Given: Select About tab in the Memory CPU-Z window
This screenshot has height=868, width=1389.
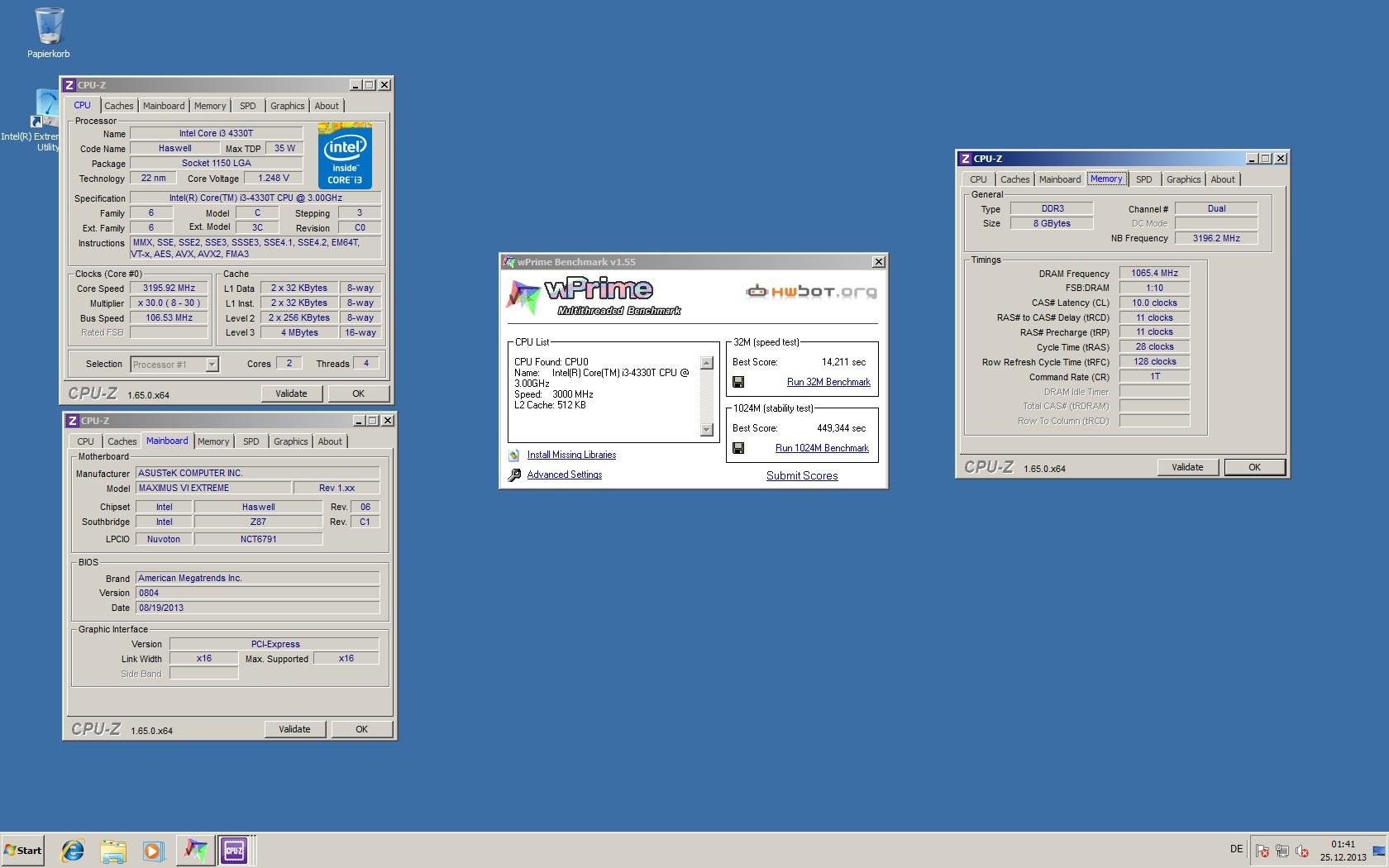Looking at the screenshot, I should (1223, 179).
